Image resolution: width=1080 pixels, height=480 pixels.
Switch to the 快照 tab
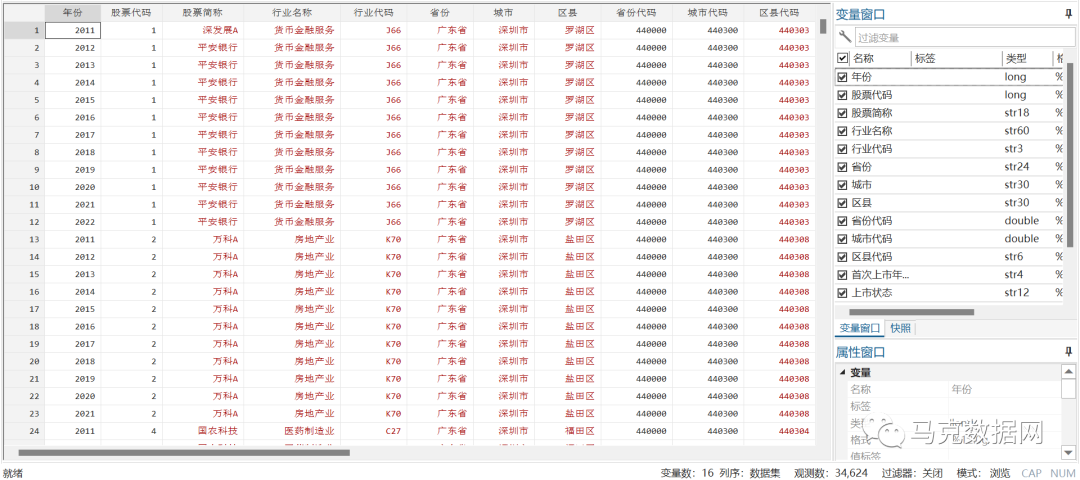click(900, 328)
